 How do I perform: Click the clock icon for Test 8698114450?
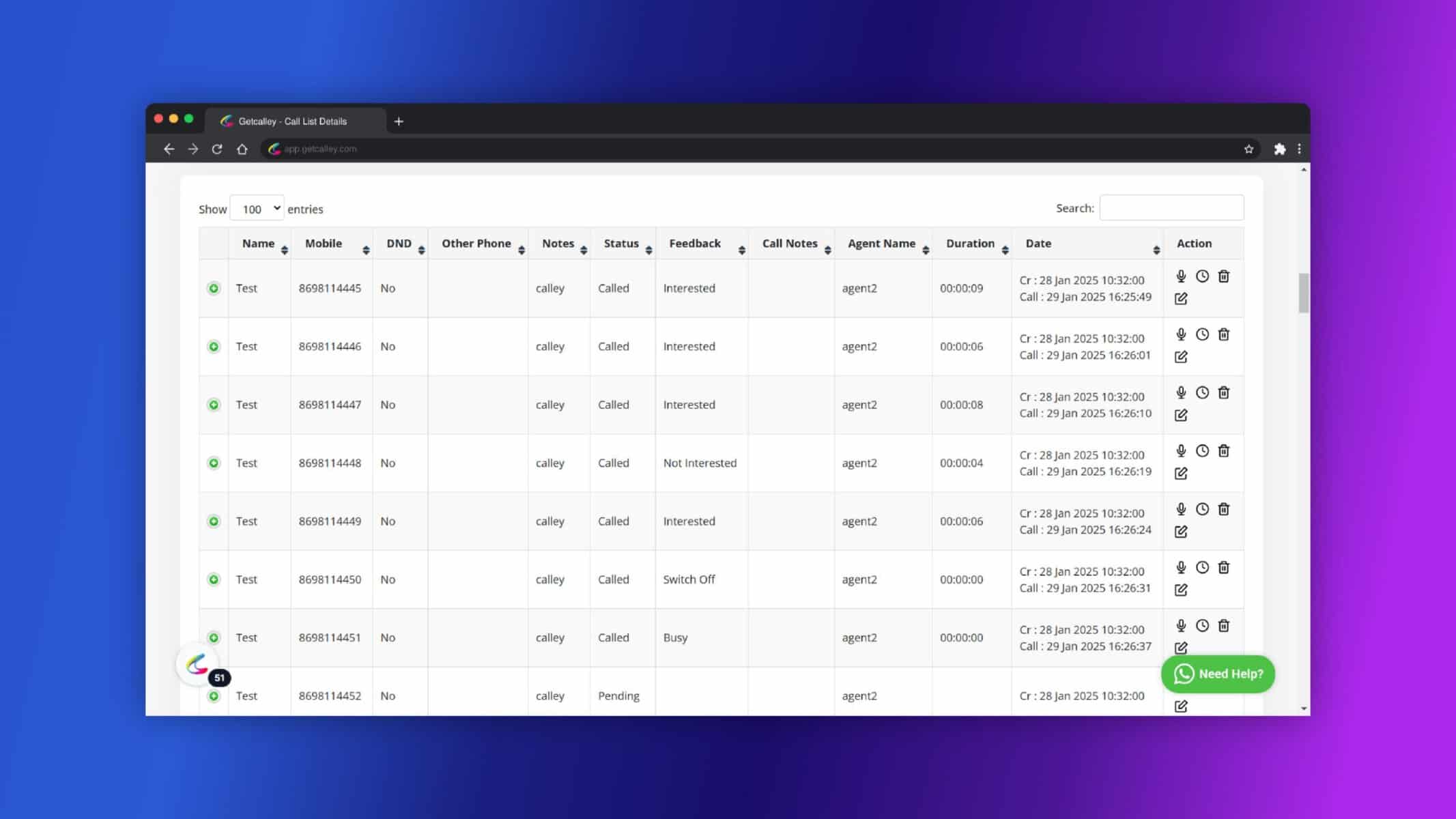1202,567
